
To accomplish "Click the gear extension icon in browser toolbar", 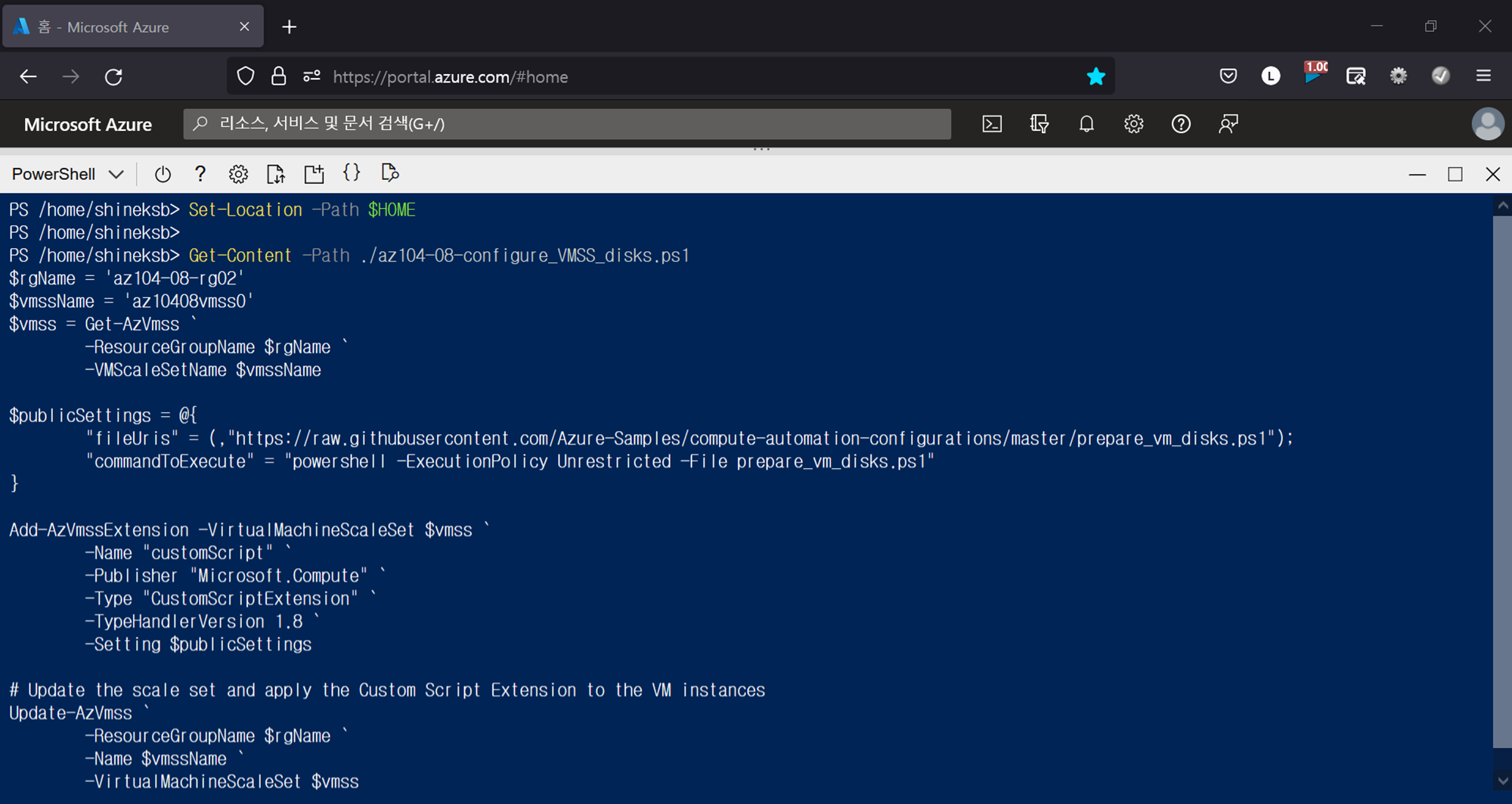I will (x=1399, y=76).
